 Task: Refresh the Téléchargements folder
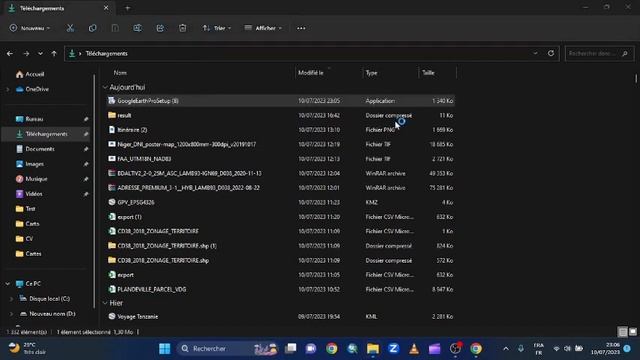[551, 53]
